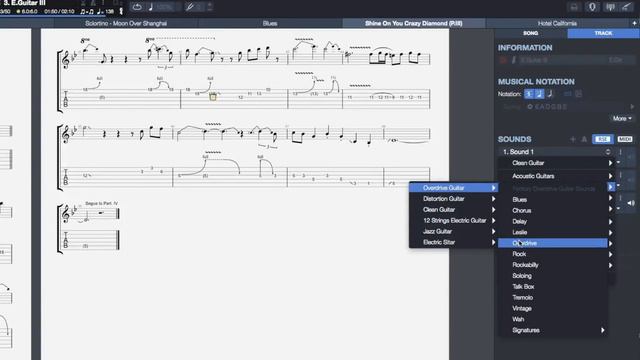The image size is (640, 360).
Task: Switch to SONG inspector tab
Action: [x=531, y=33]
